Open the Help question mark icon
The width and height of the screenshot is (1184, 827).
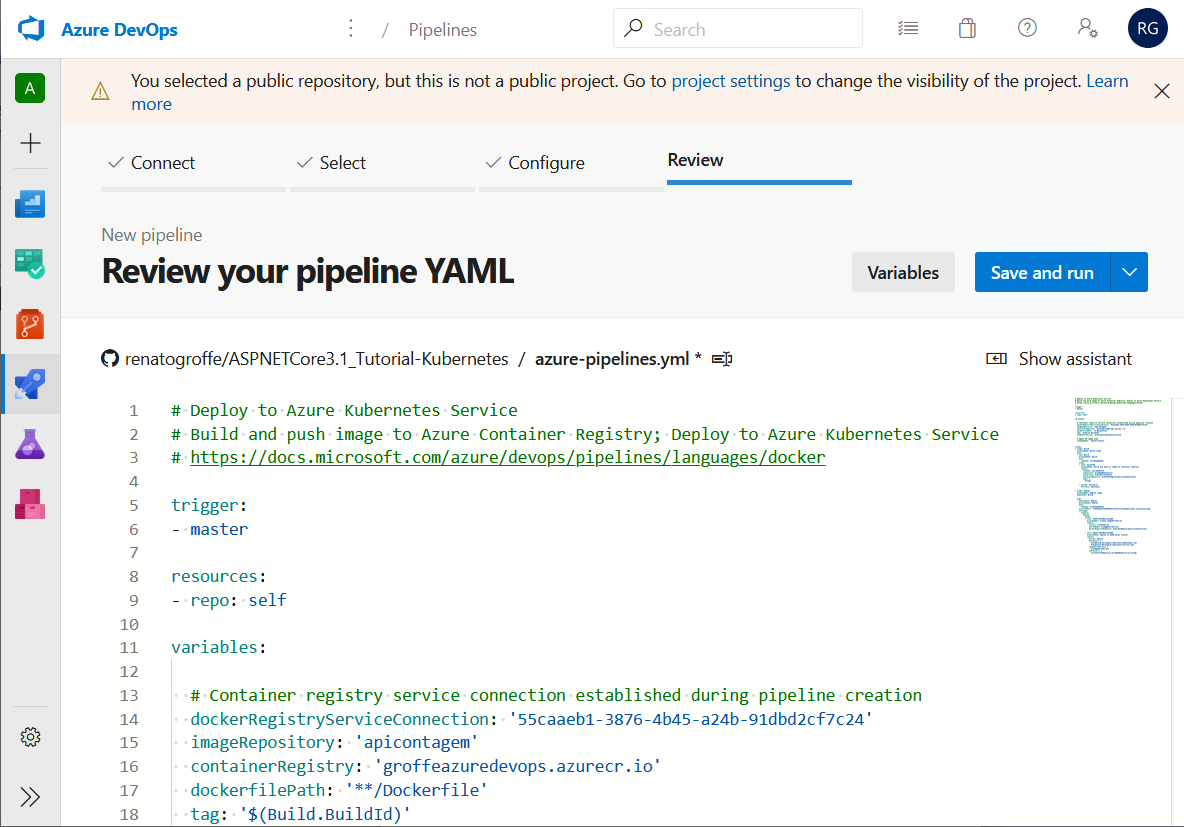click(x=1027, y=28)
